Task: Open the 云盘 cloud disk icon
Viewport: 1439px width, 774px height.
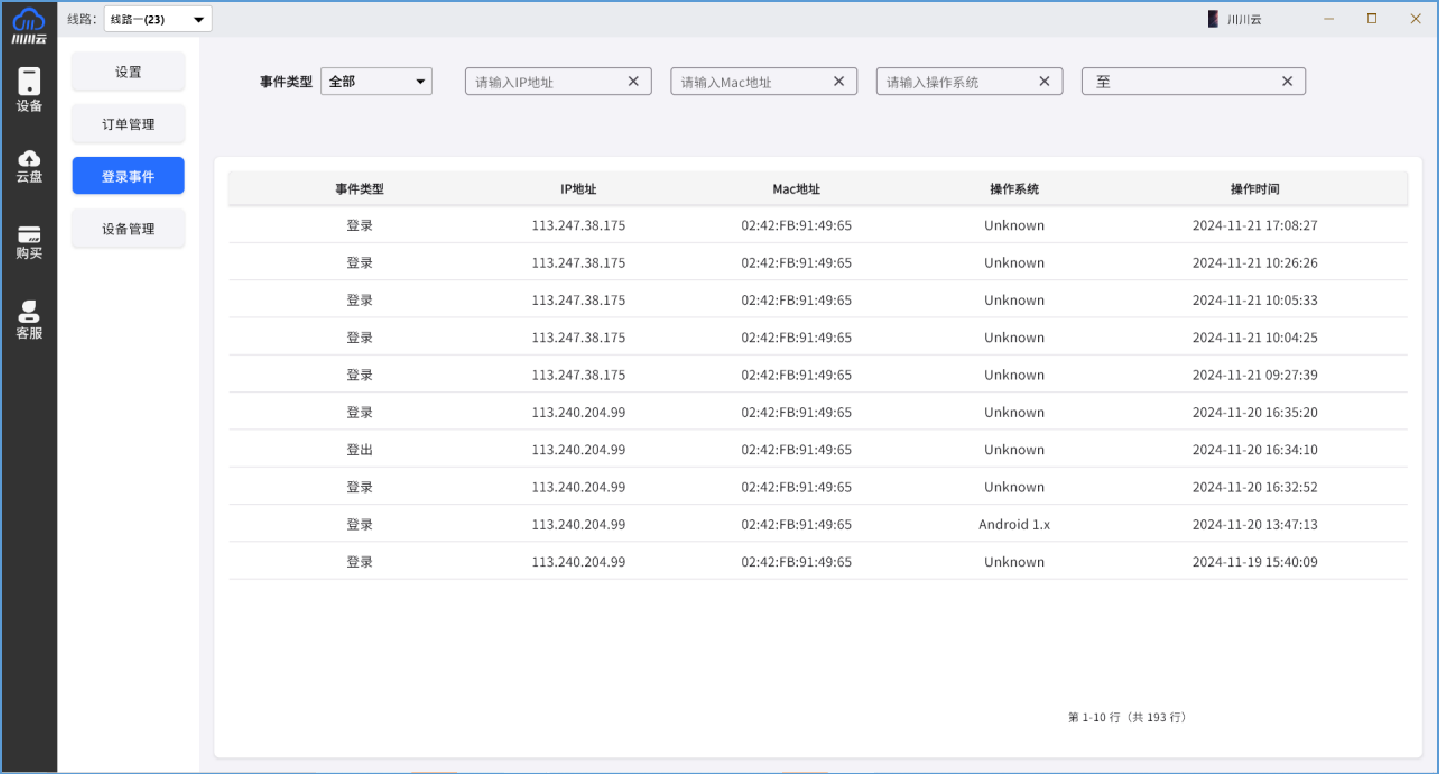Action: tap(28, 165)
